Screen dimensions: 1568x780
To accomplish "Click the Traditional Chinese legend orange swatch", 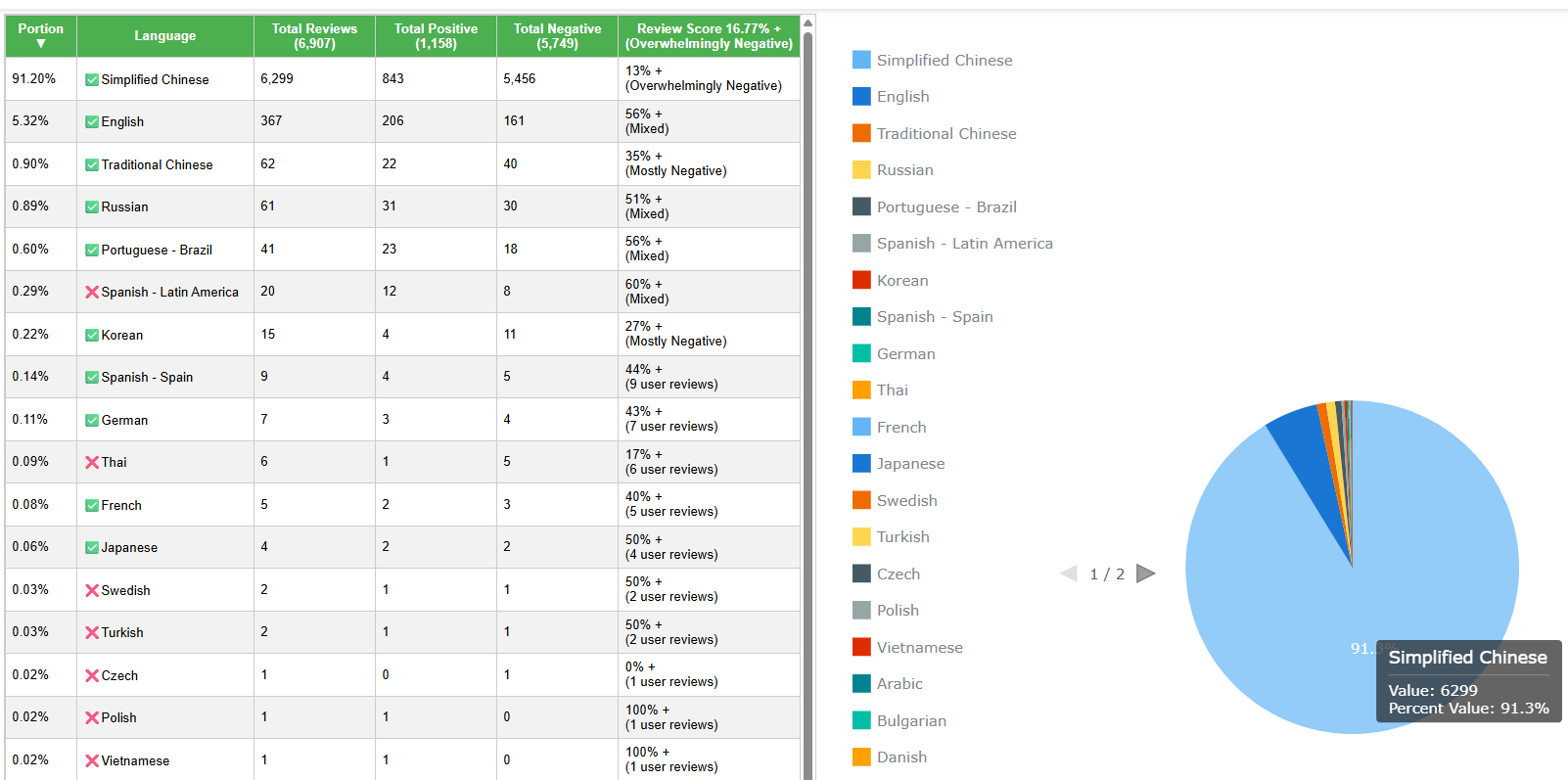I will pyautogui.click(x=861, y=133).
